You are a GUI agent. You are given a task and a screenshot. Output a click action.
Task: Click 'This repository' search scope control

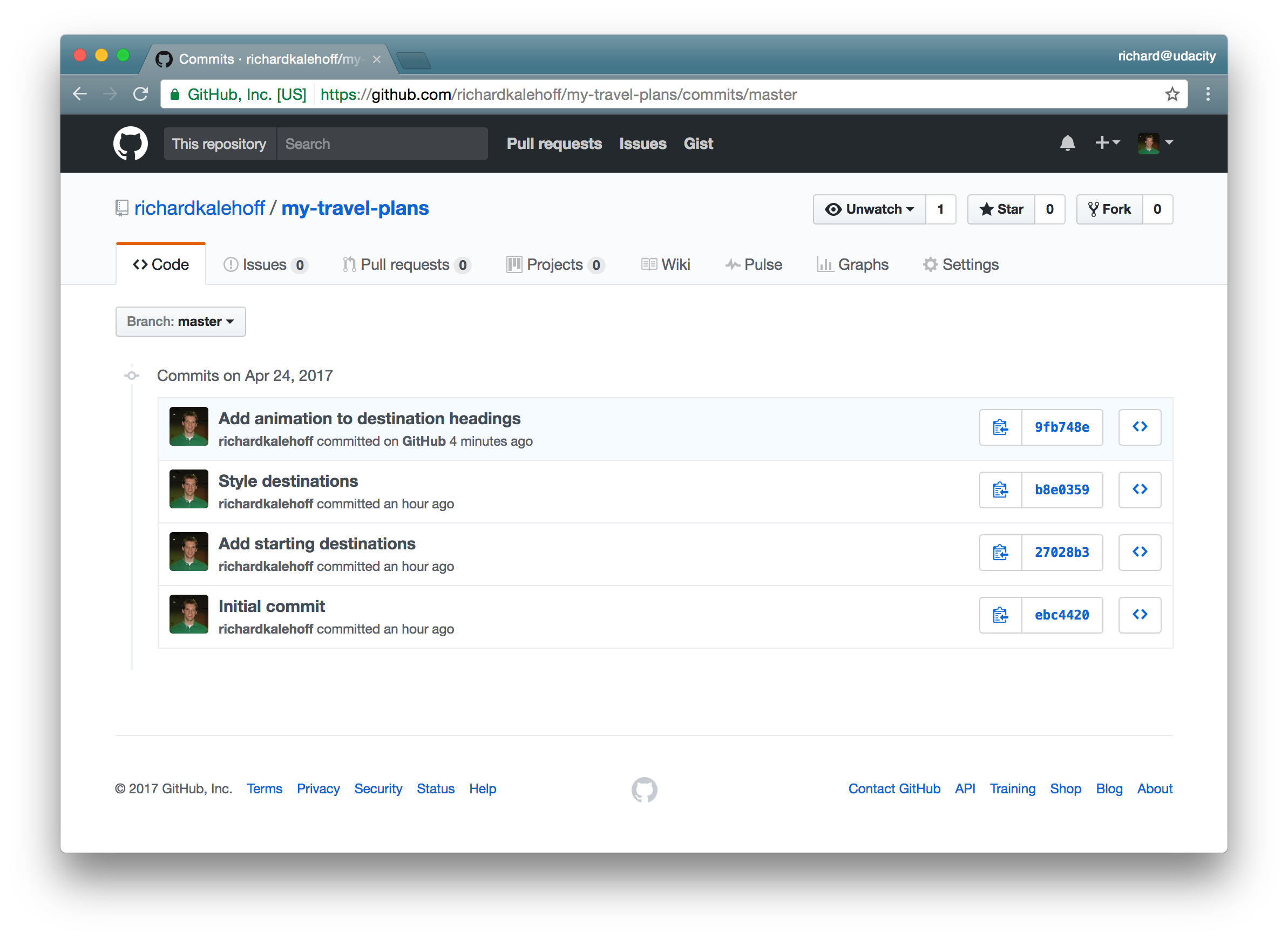(219, 143)
